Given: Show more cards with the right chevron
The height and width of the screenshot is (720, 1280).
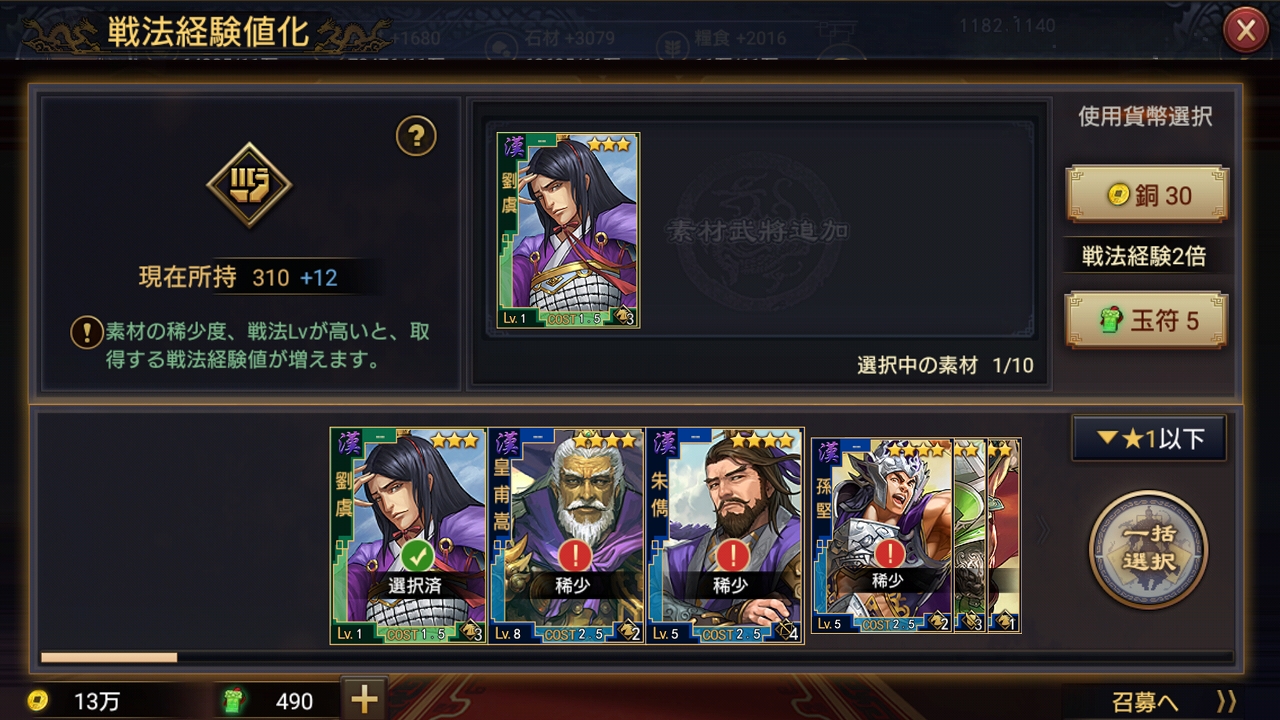Looking at the screenshot, I should 1044,531.
